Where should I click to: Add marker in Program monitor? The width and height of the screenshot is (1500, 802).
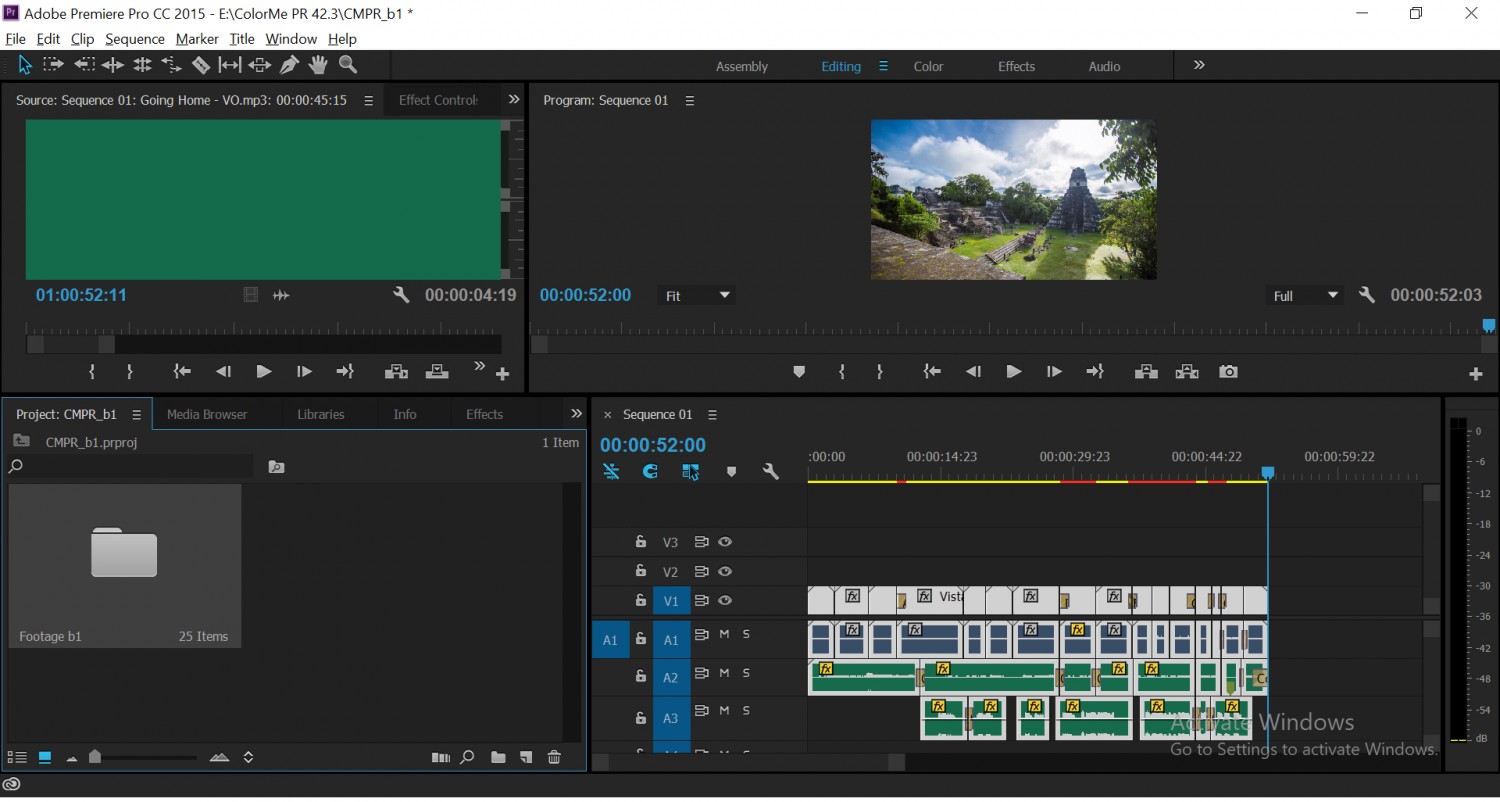tap(799, 372)
